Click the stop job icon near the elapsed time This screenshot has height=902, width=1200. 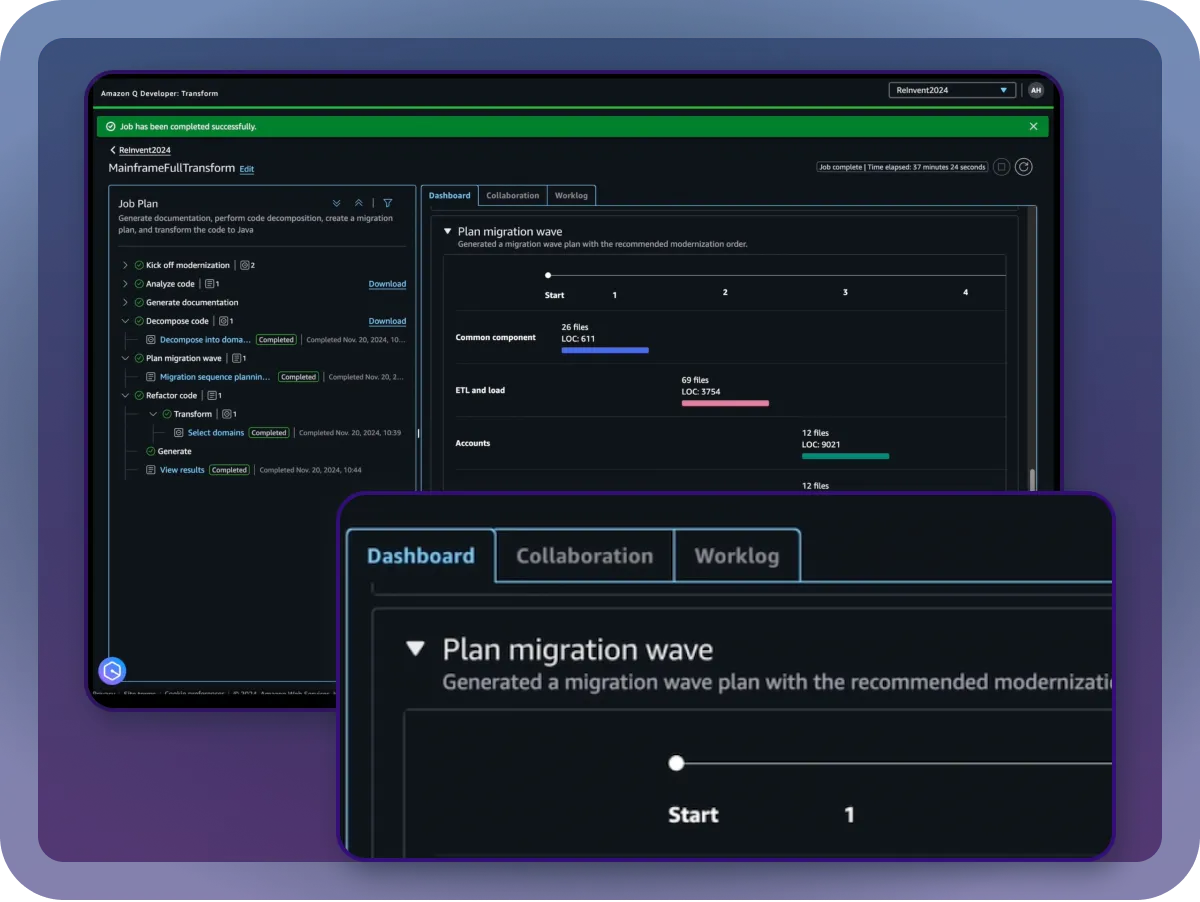click(1001, 166)
